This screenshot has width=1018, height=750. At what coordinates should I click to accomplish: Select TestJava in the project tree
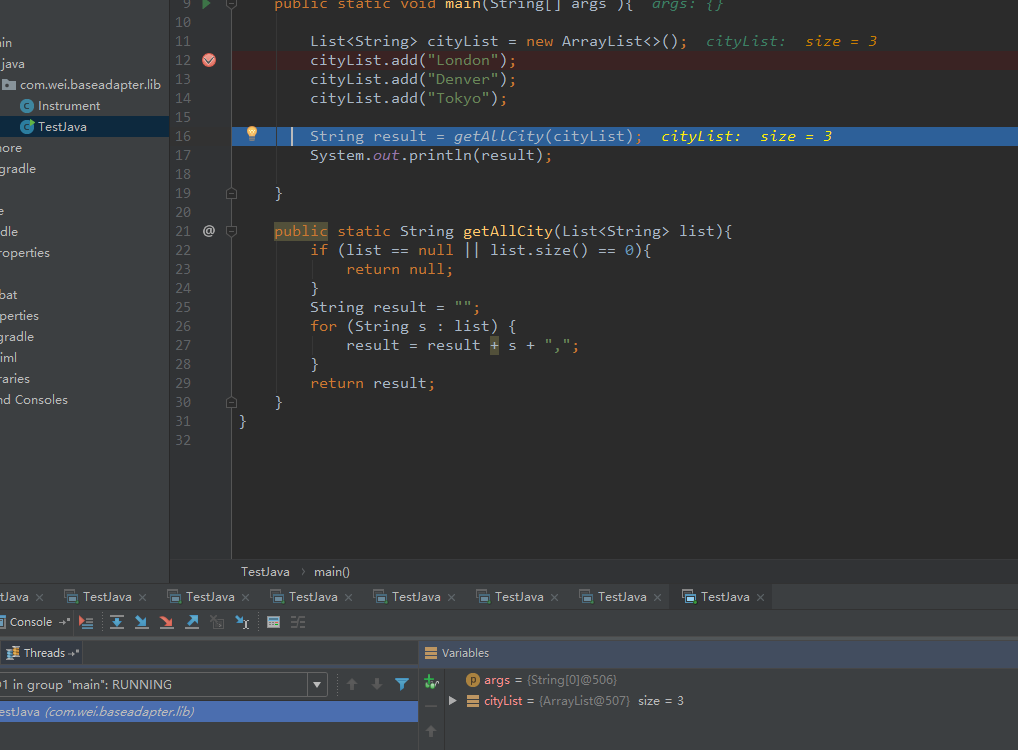pos(62,127)
